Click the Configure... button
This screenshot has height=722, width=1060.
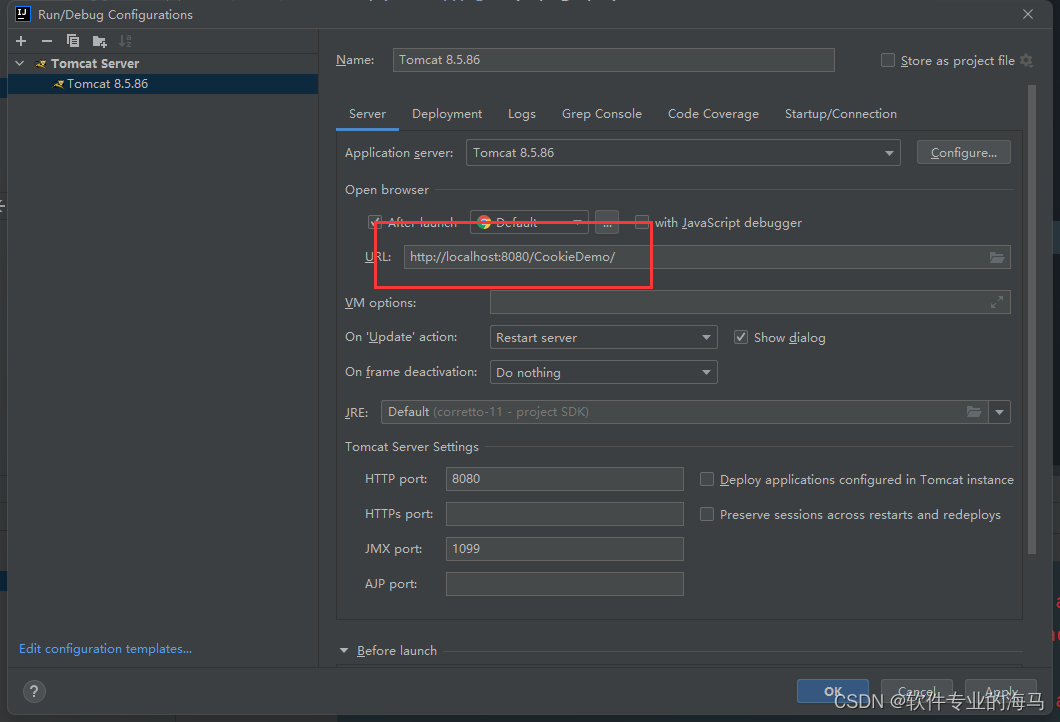(963, 153)
